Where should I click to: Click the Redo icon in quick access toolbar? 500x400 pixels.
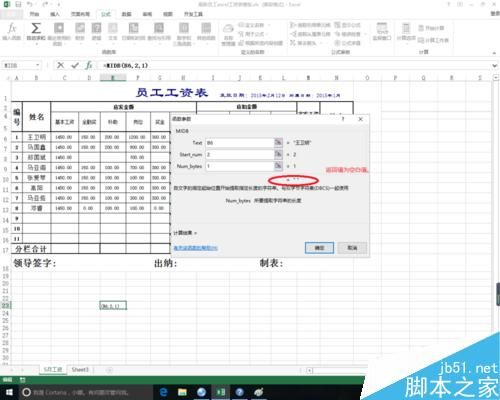[45, 4]
